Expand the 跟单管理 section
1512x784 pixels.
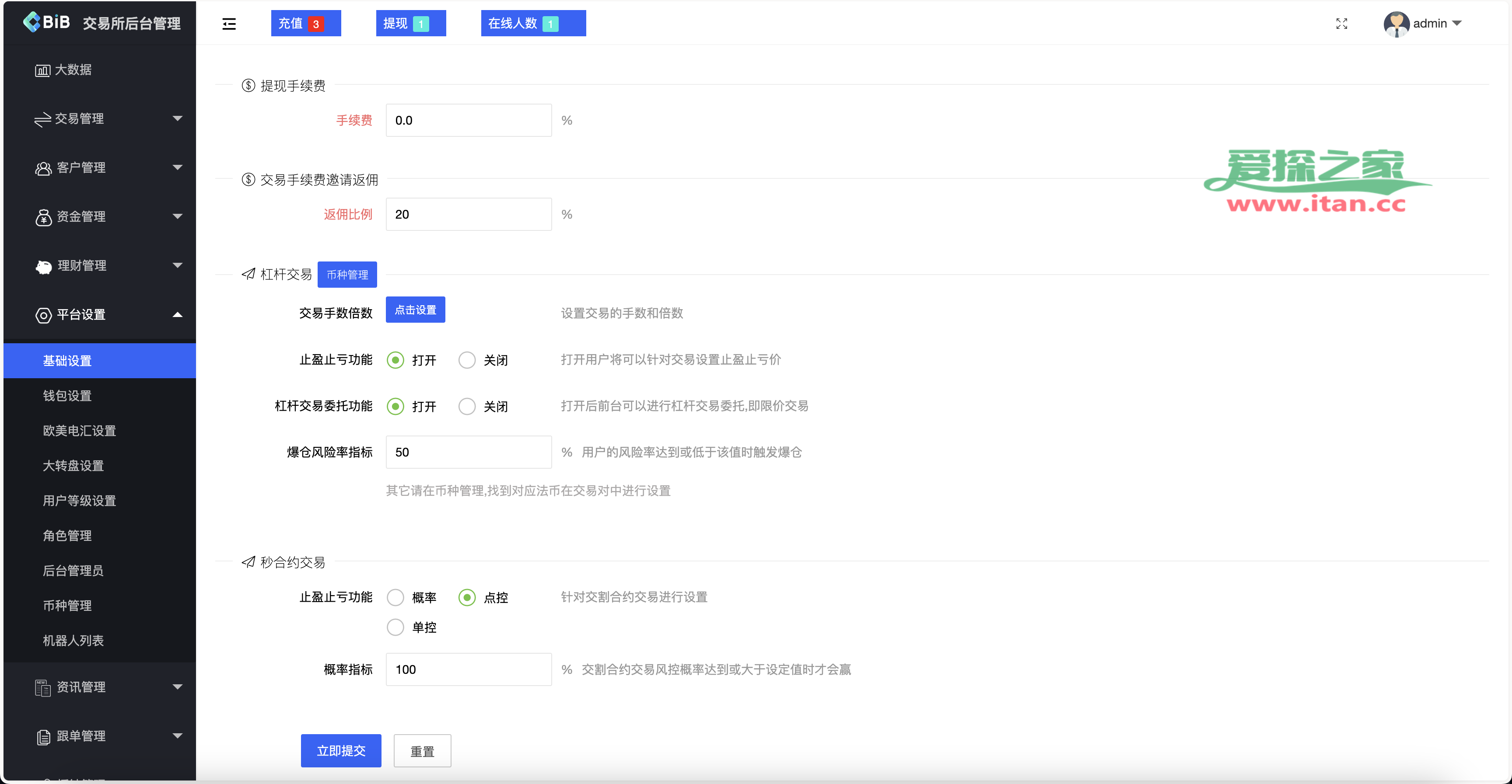[81, 736]
